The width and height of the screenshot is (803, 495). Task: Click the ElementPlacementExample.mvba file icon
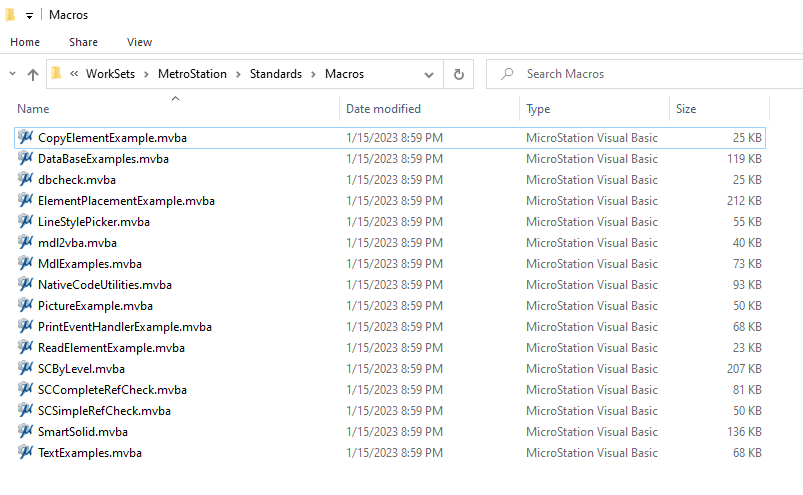coord(25,200)
